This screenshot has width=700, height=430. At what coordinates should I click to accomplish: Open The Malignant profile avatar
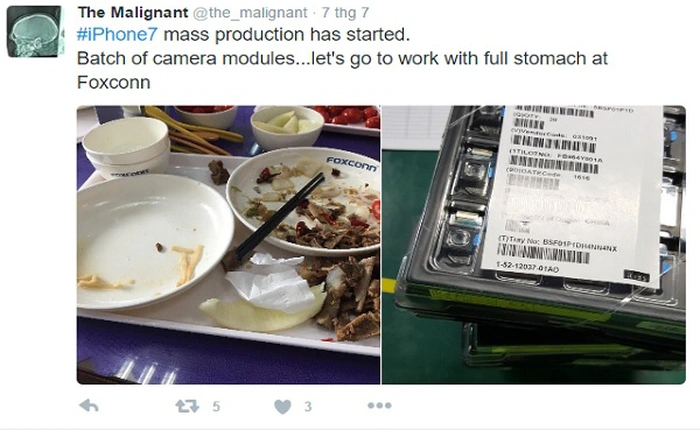pos(35,31)
